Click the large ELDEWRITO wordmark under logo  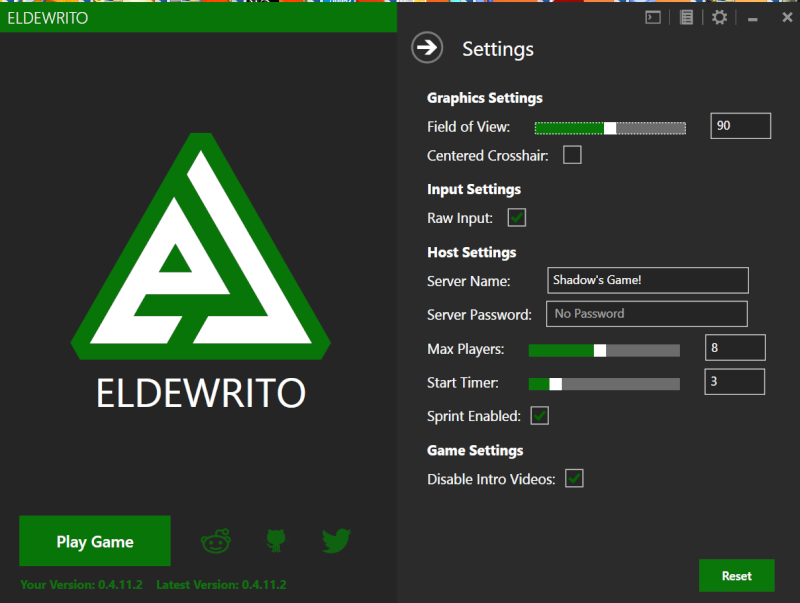point(201,393)
